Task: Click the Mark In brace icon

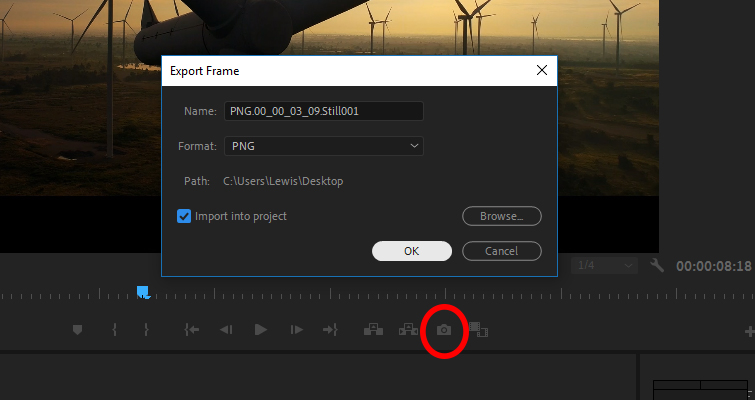Action: click(x=115, y=330)
